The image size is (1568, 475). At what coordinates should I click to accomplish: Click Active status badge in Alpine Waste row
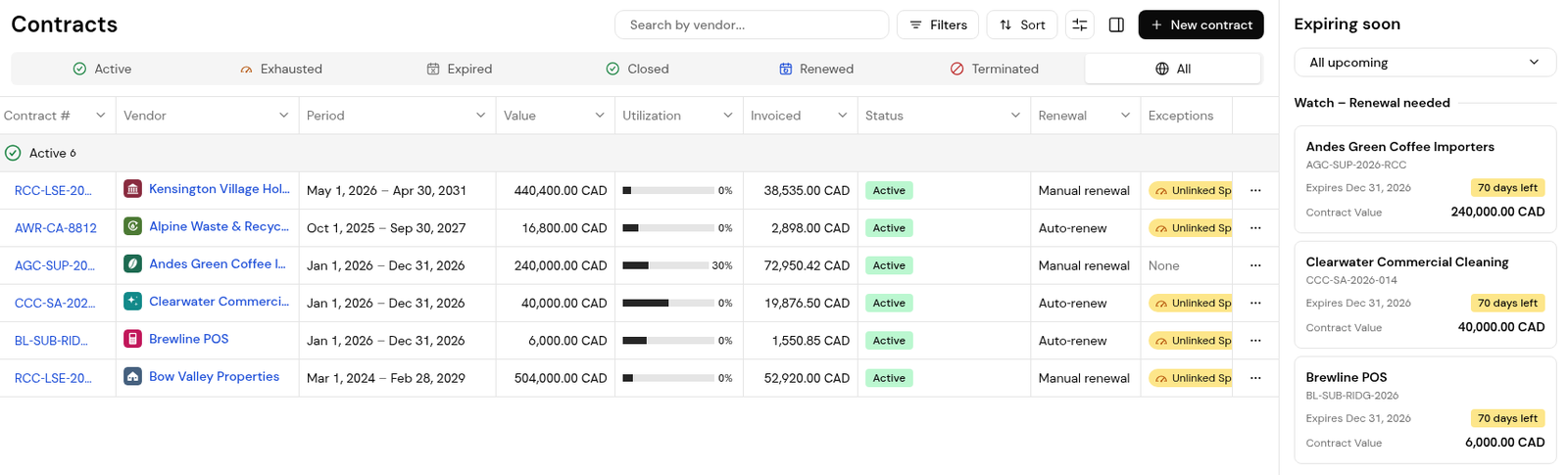889,228
